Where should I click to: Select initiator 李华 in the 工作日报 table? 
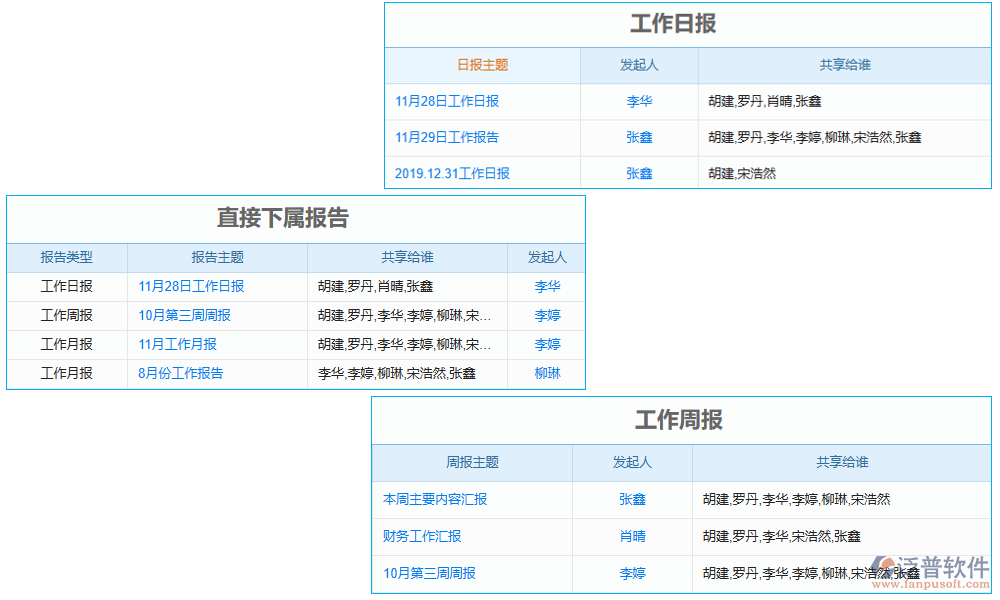point(639,101)
